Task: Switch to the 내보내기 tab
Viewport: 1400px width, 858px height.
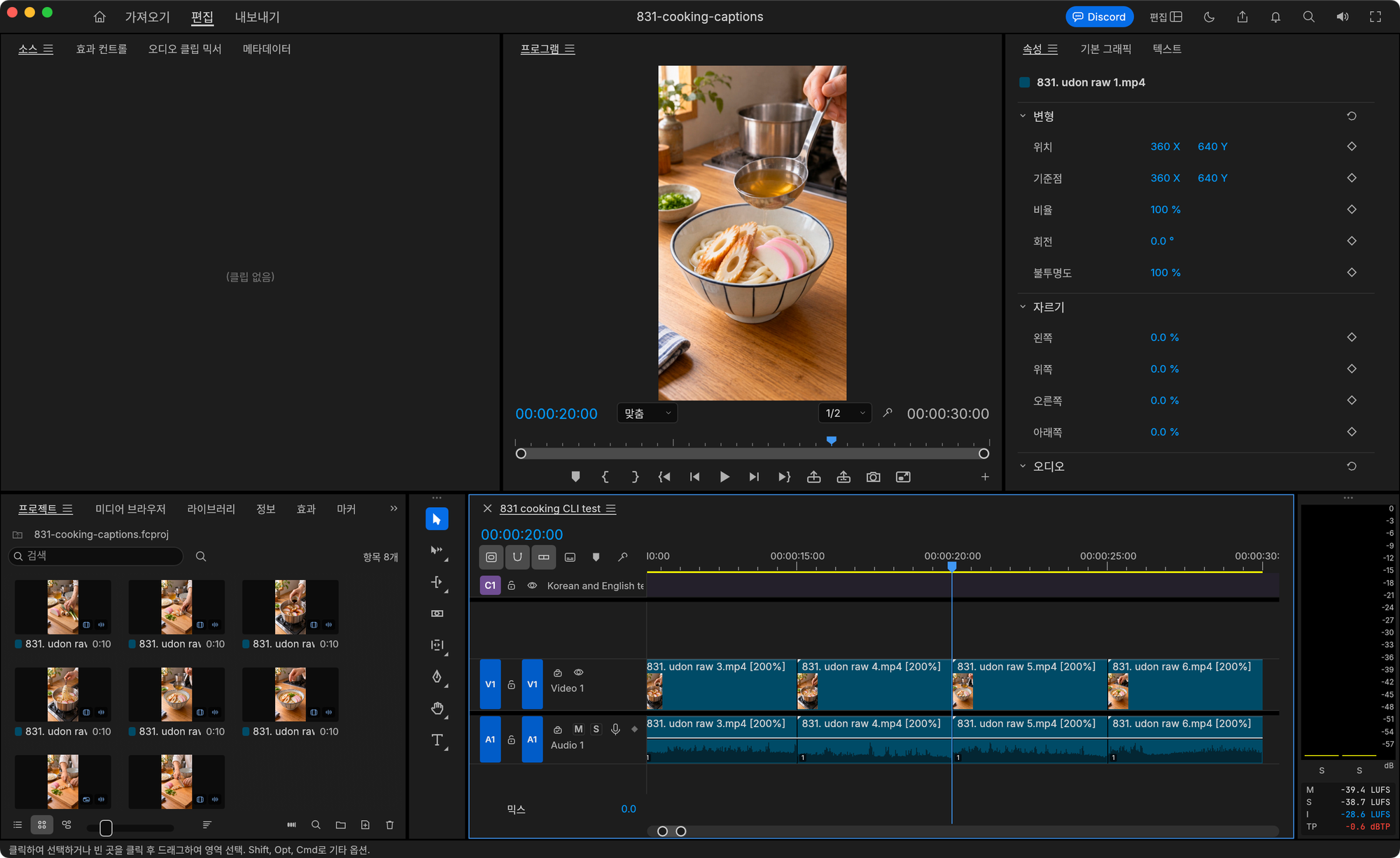Action: 257,17
